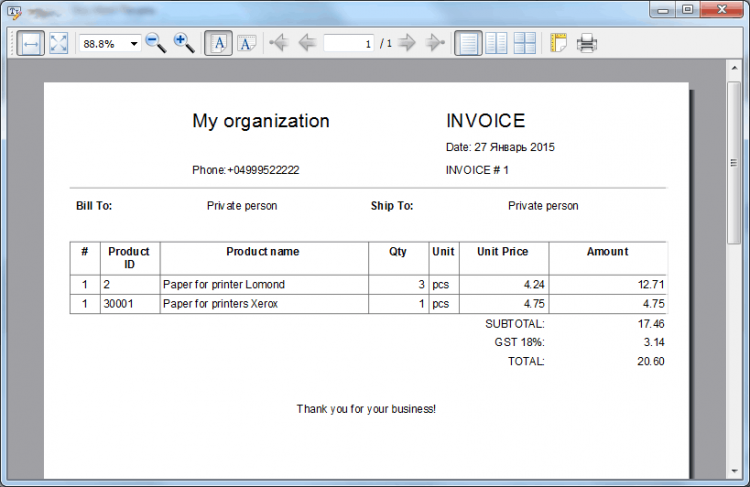Switch to two-page layout view

click(496, 44)
